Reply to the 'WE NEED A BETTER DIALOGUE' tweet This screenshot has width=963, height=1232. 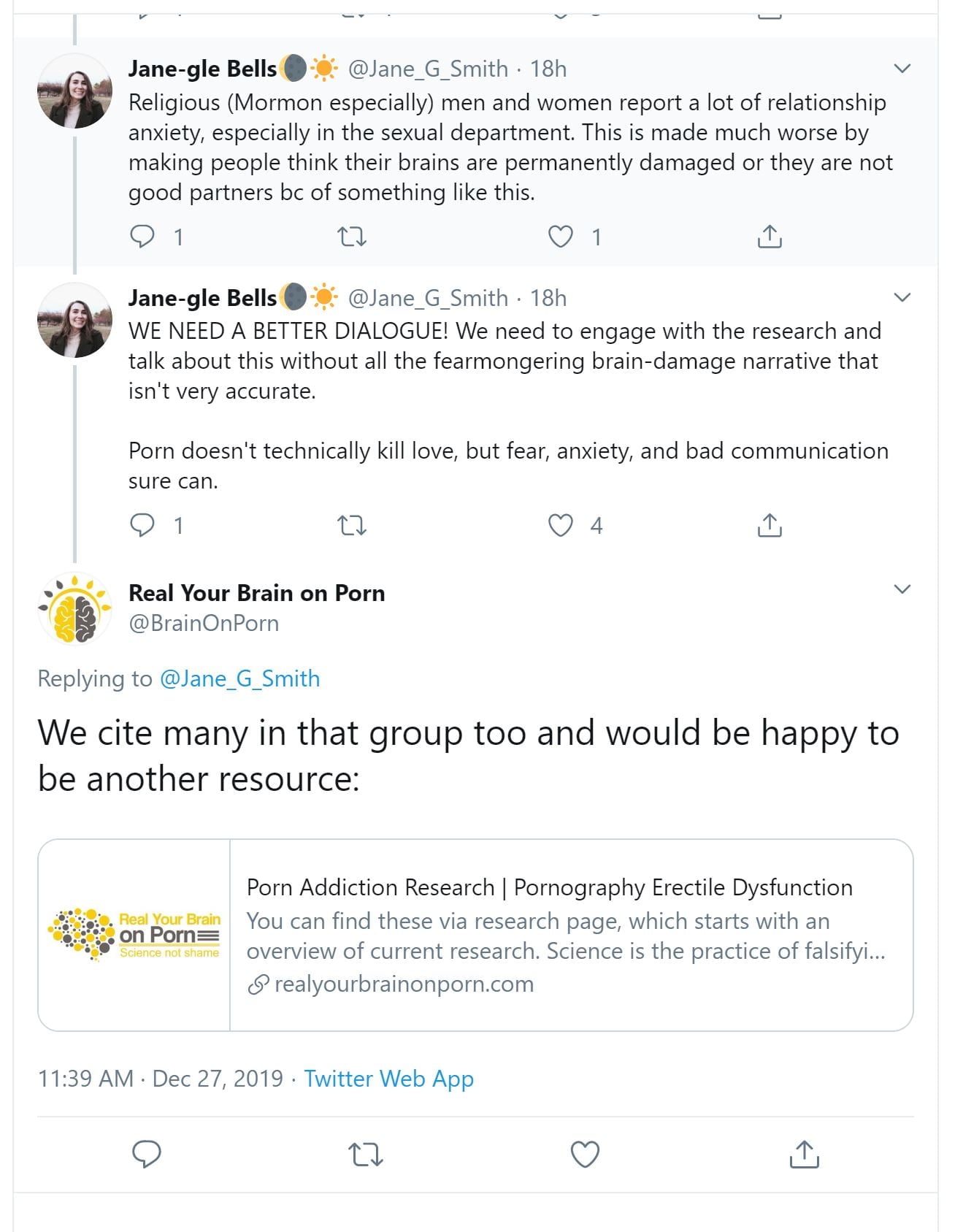click(142, 525)
